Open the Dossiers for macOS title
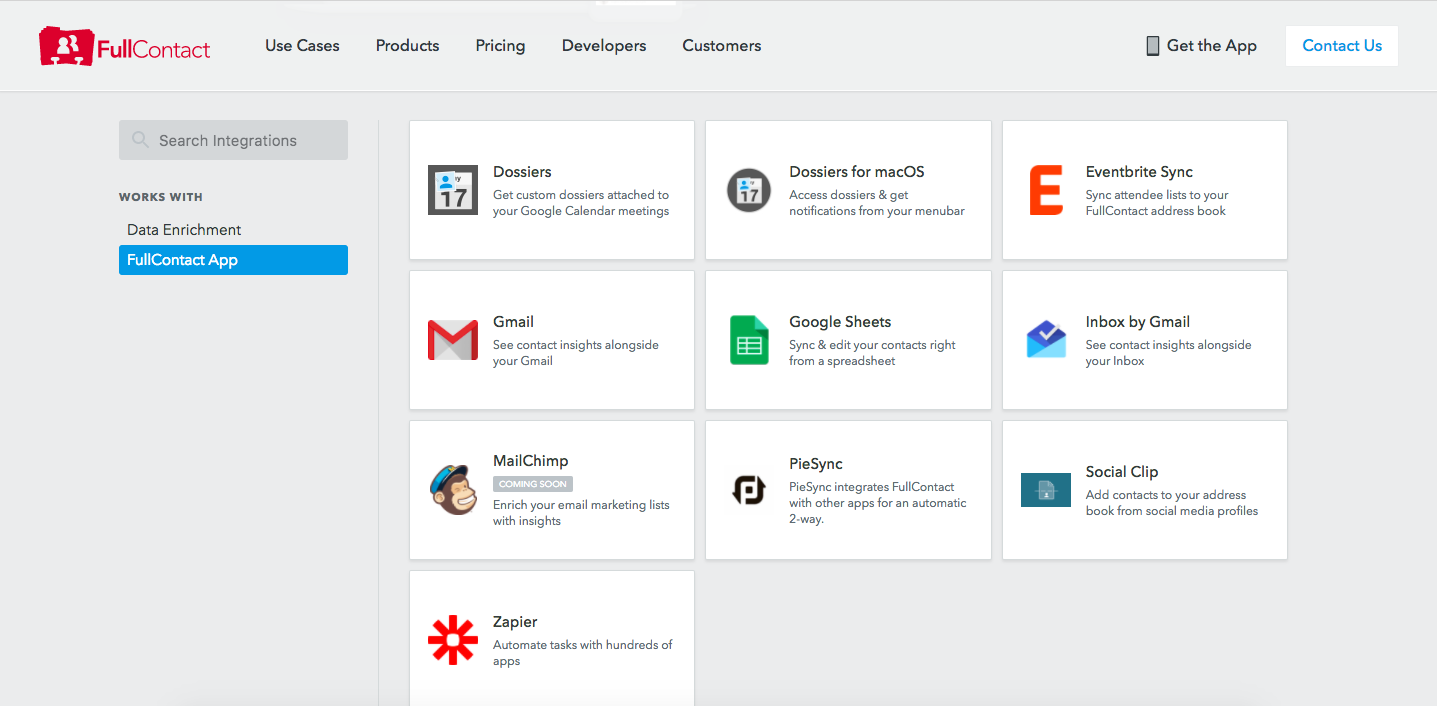Image resolution: width=1437 pixels, height=706 pixels. pos(857,172)
